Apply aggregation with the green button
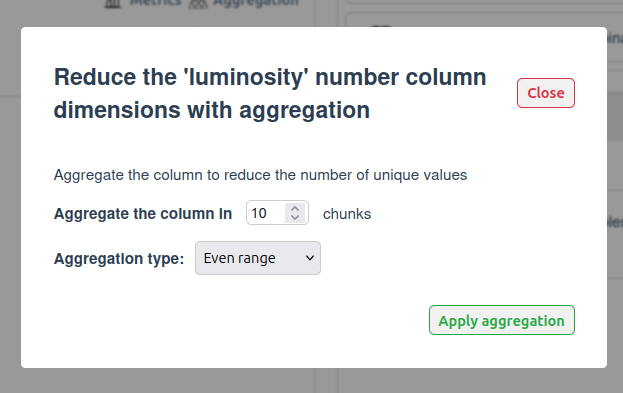Viewport: 623px width, 393px height. point(502,320)
